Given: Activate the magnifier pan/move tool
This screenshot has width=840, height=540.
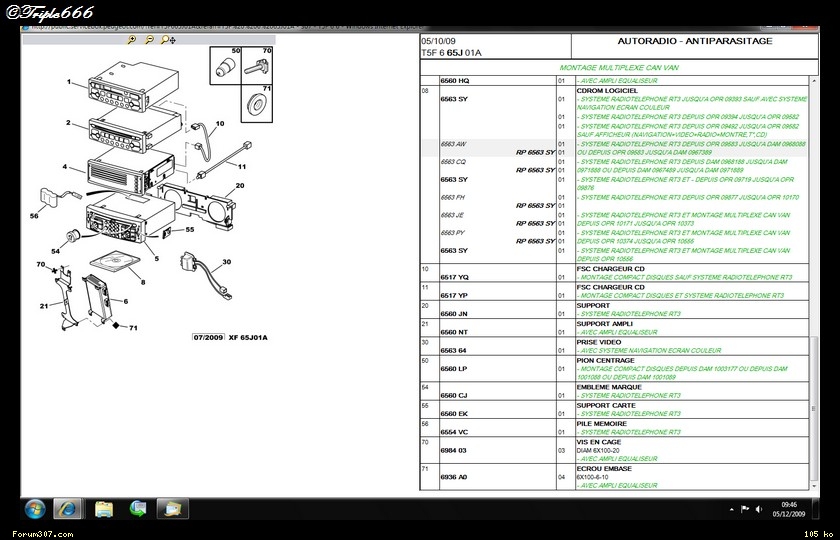Looking at the screenshot, I should [x=168, y=40].
